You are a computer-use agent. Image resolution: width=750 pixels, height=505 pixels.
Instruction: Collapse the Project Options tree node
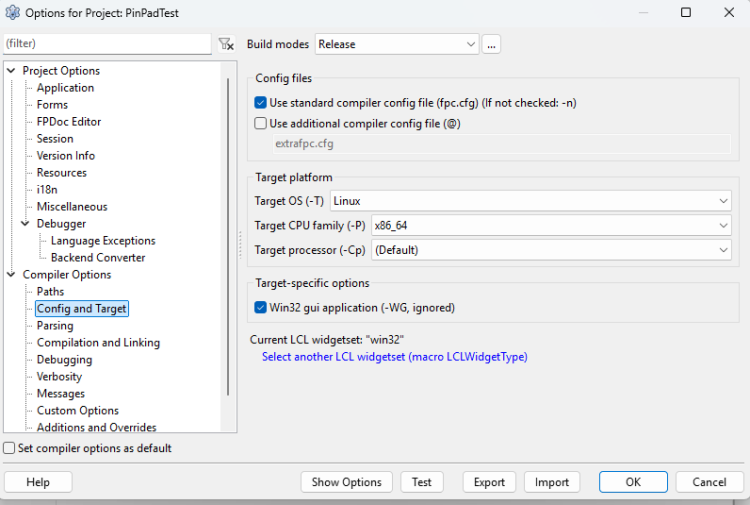[11, 71]
